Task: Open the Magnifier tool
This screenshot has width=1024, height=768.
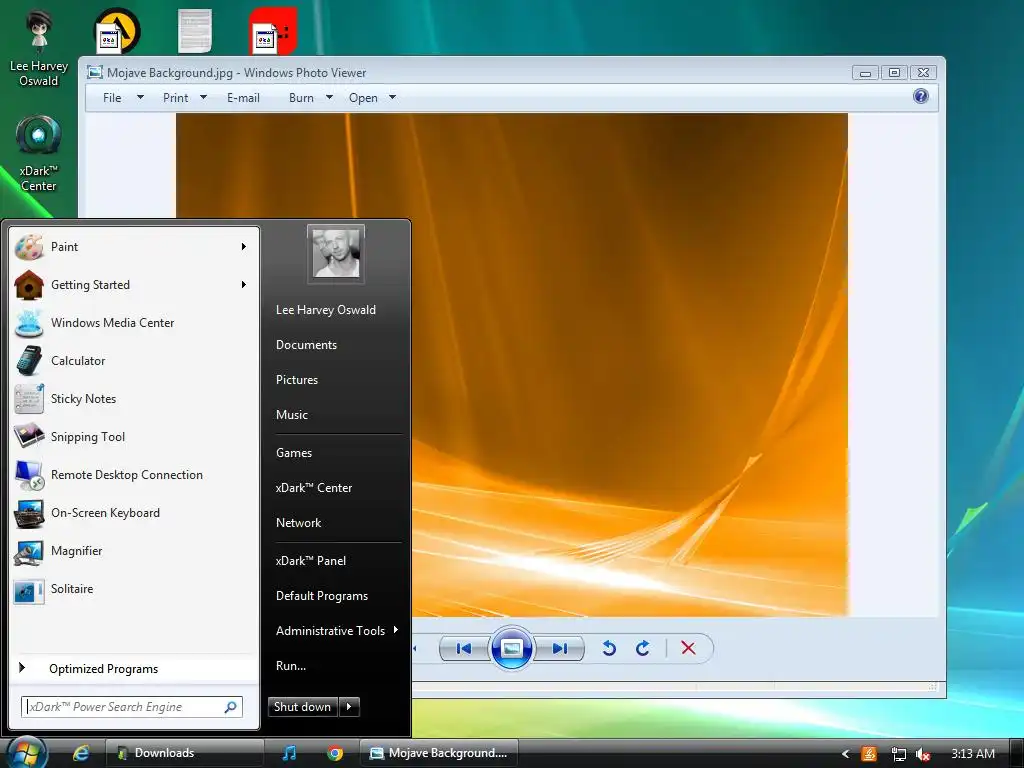Action: click(x=133, y=551)
